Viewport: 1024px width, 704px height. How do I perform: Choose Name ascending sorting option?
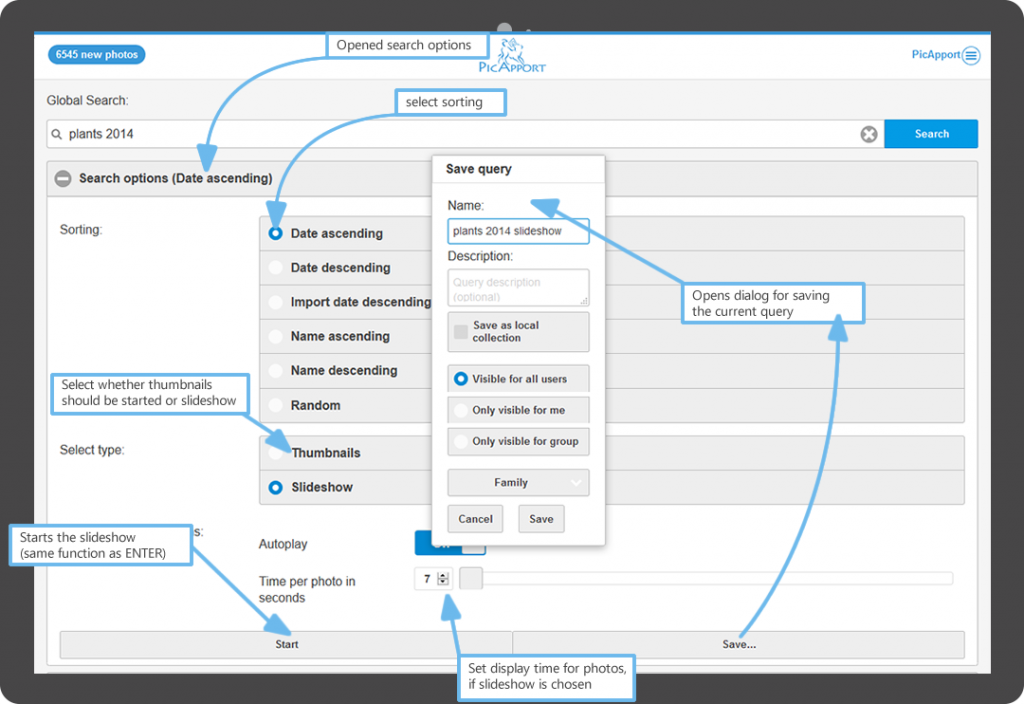click(276, 336)
